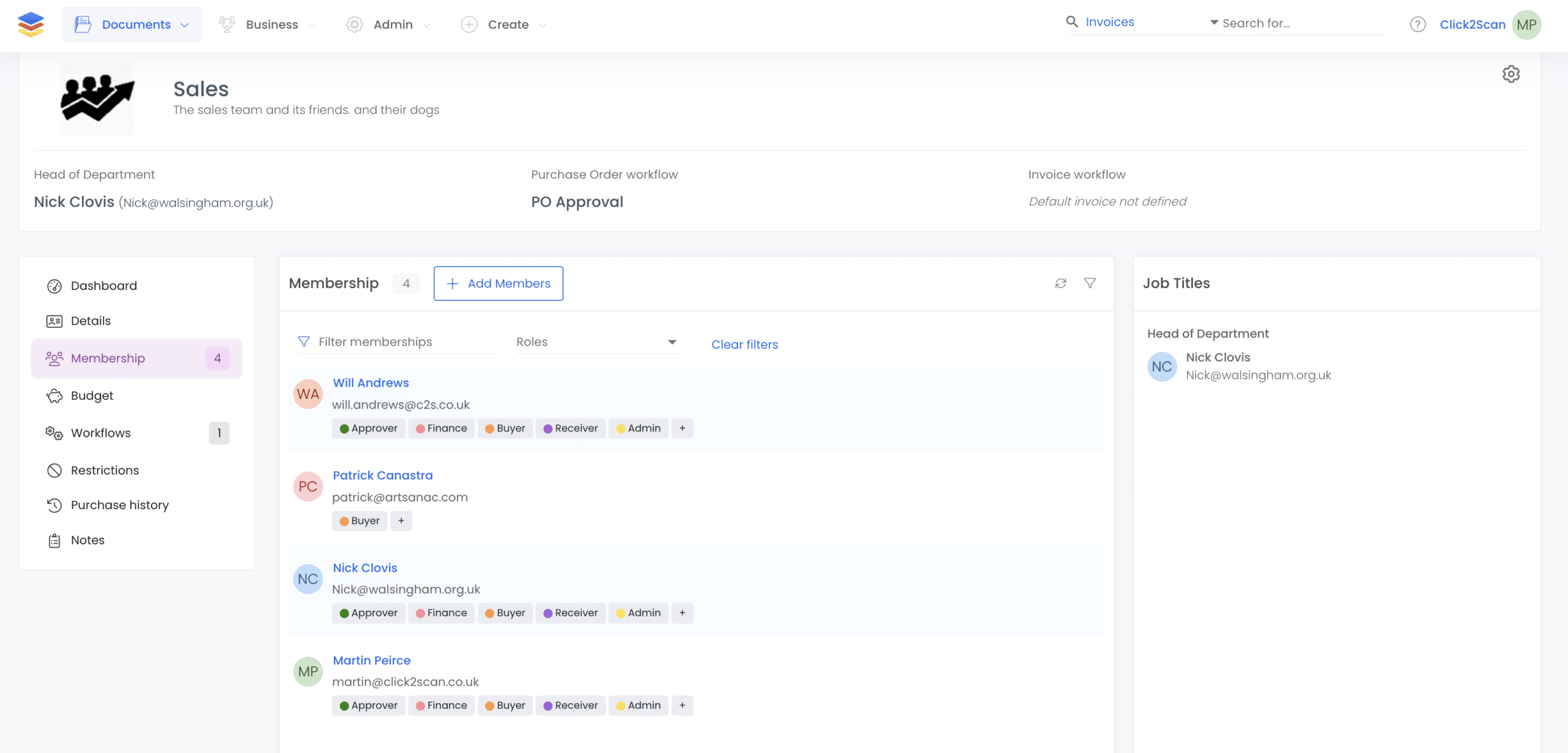
Task: Click Martin Peirce's MP avatar in membership list
Action: tap(308, 672)
